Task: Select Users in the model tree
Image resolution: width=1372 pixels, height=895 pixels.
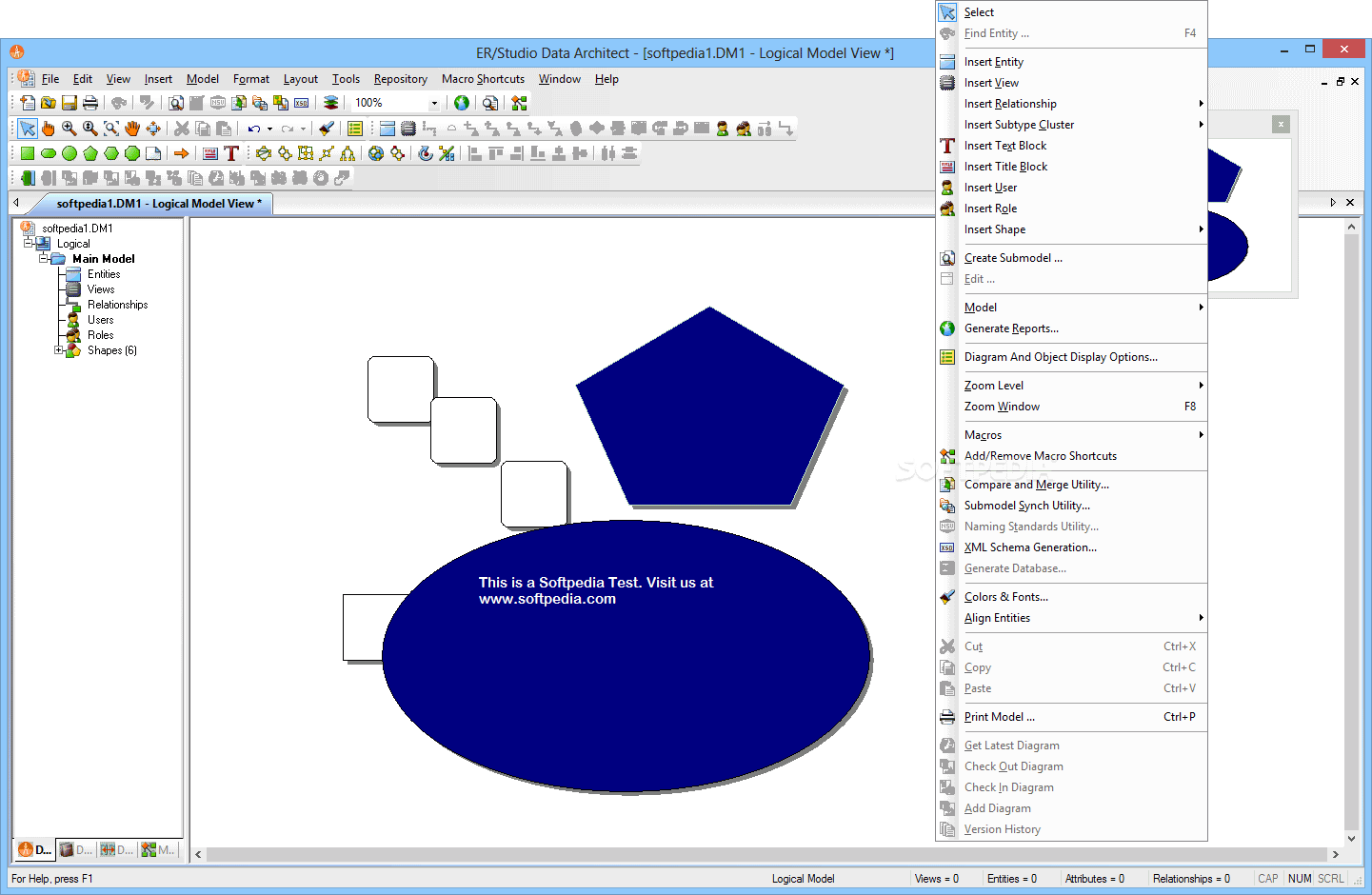Action: (x=100, y=320)
